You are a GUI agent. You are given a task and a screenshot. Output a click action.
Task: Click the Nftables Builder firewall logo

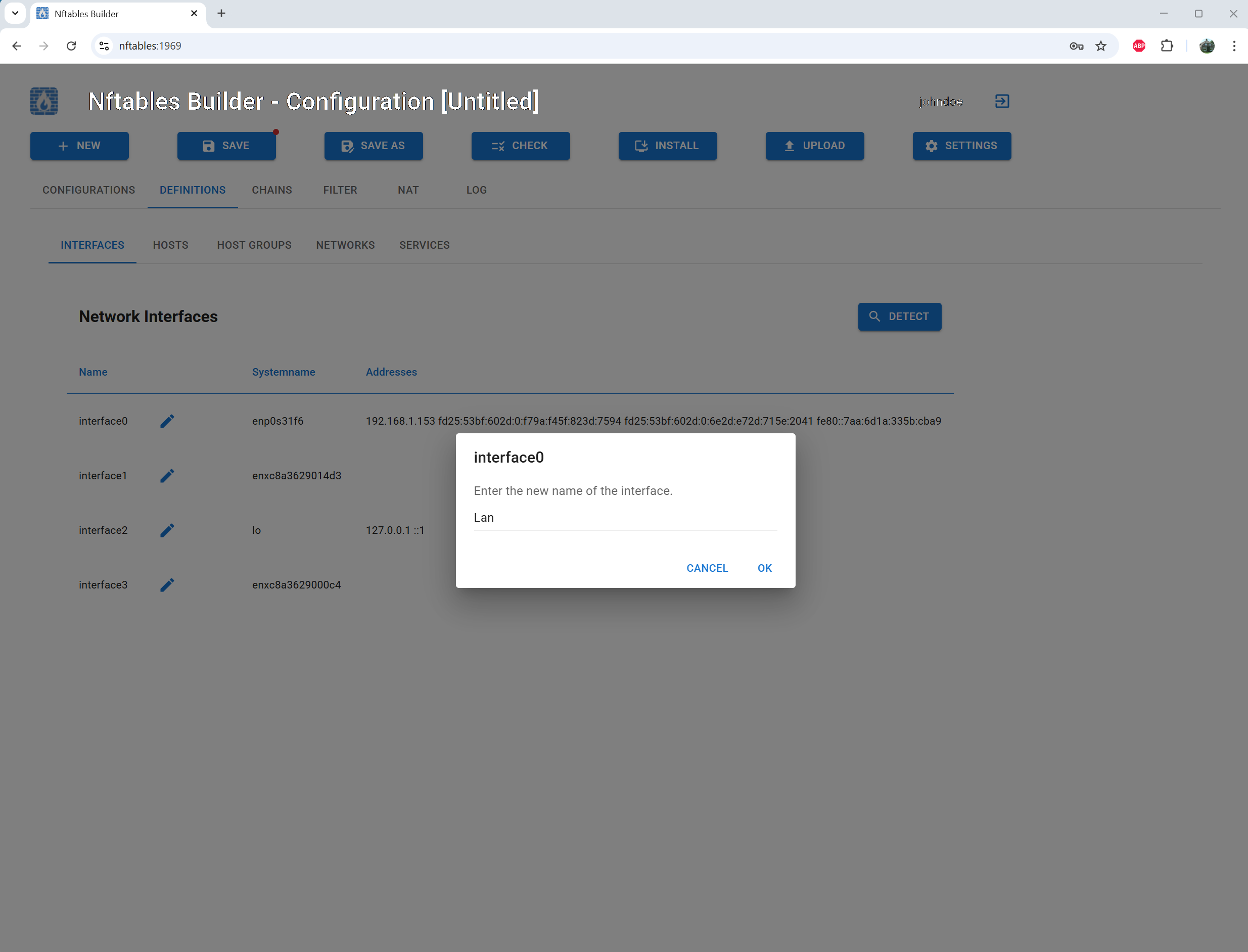pos(43,101)
